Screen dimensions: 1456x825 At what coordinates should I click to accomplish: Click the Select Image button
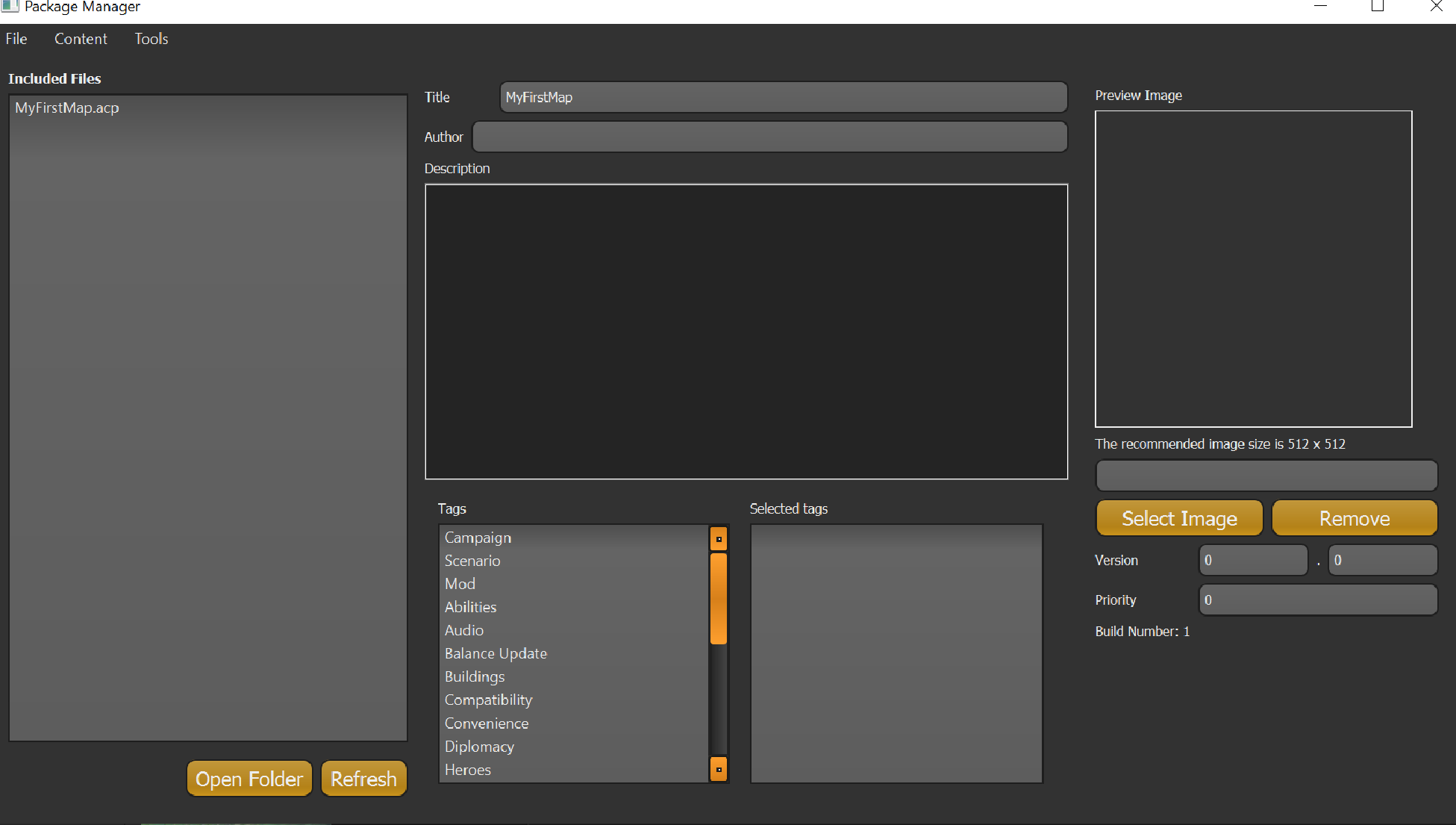click(x=1179, y=518)
